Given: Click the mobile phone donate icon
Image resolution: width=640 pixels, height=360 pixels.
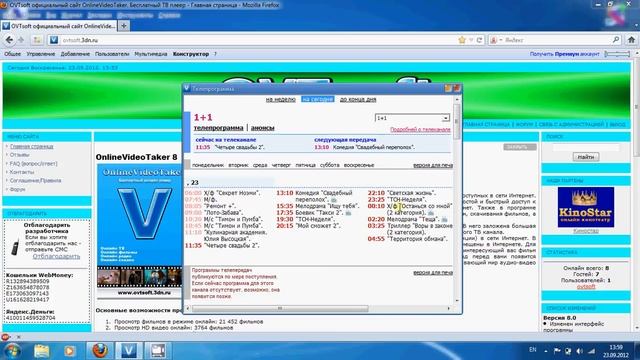Looking at the screenshot, I should [x=15, y=248].
